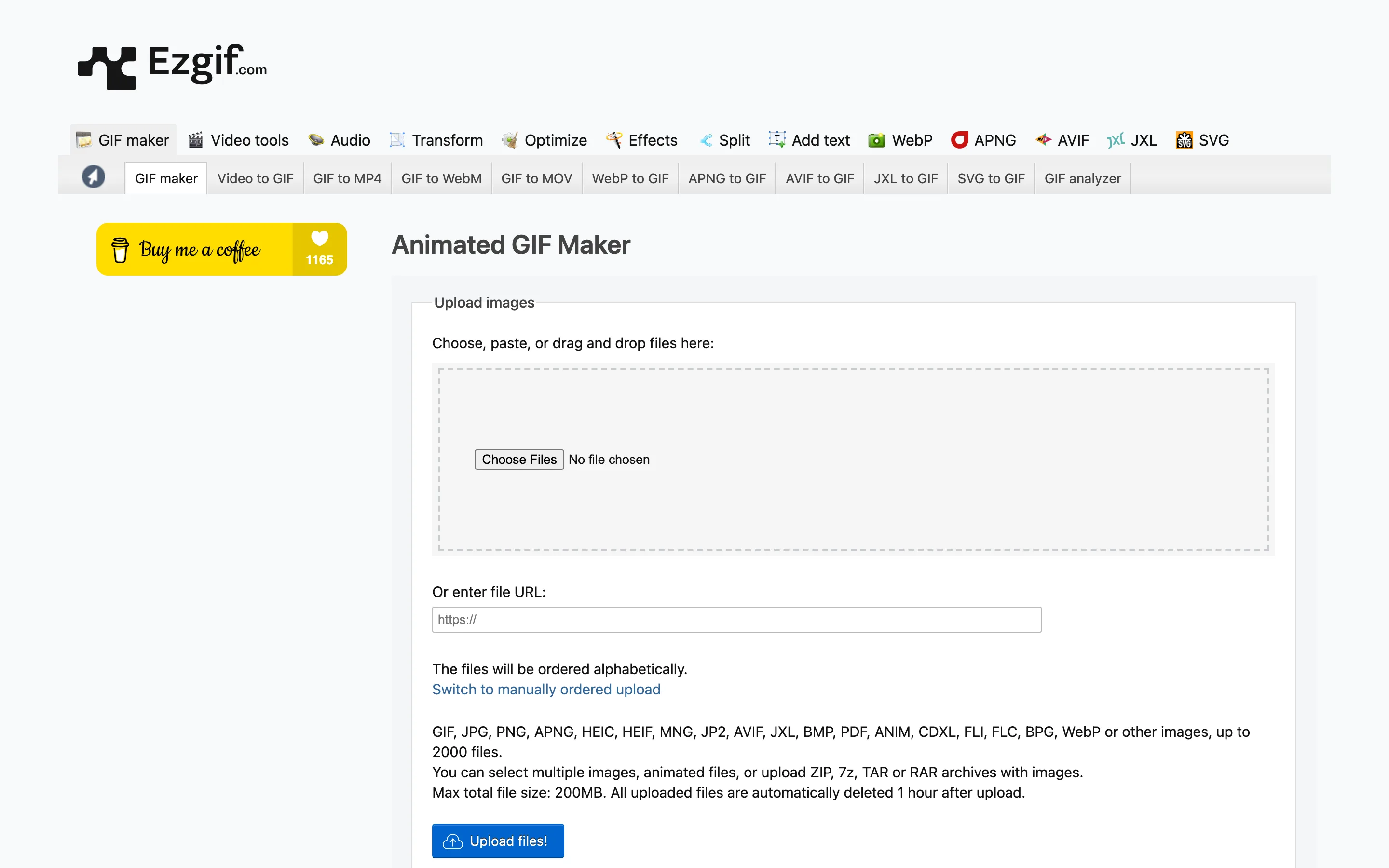The image size is (1389, 868).
Task: Open the GIF analyzer tab
Action: pyautogui.click(x=1082, y=178)
